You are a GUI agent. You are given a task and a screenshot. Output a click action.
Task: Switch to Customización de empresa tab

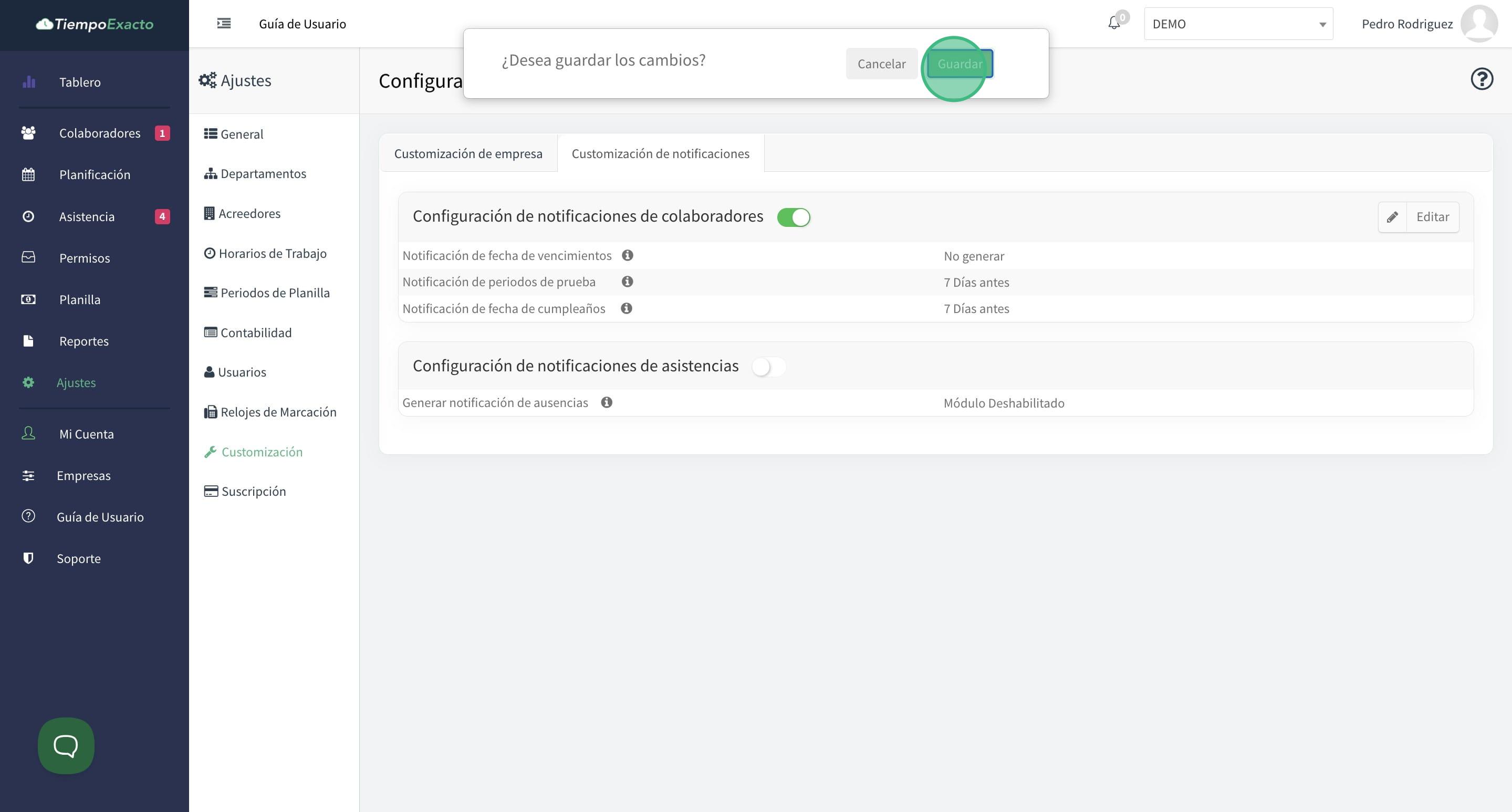coord(468,154)
